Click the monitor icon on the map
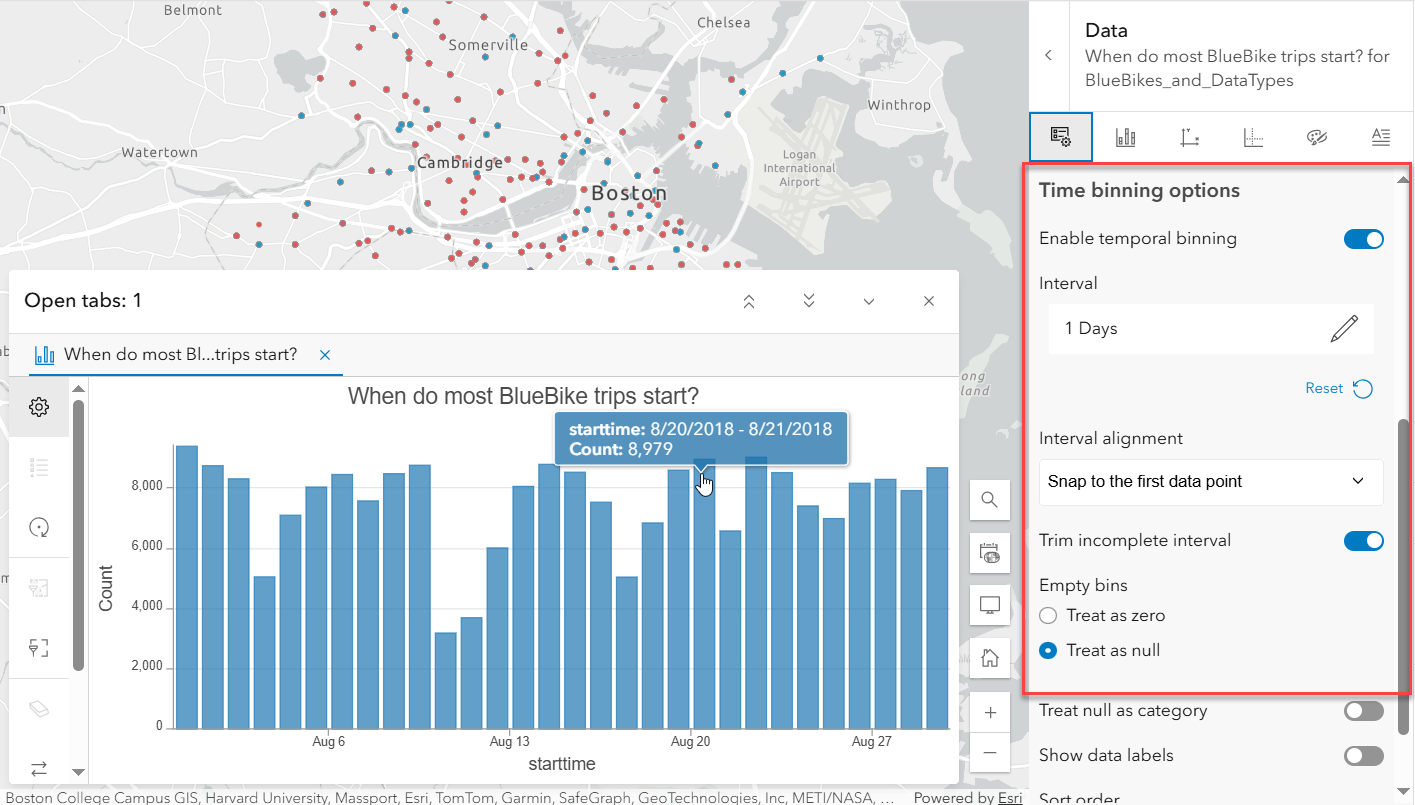The height and width of the screenshot is (805, 1415). 990,605
